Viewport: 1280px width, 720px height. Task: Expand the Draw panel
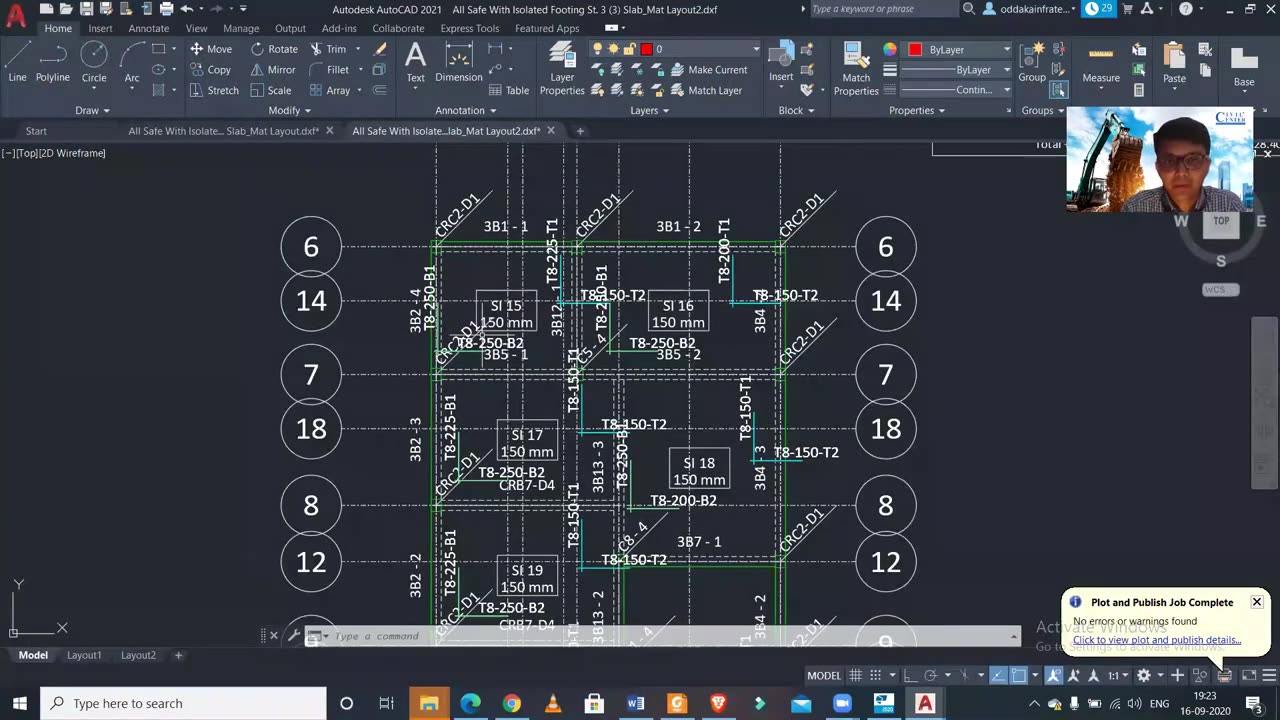pos(92,111)
